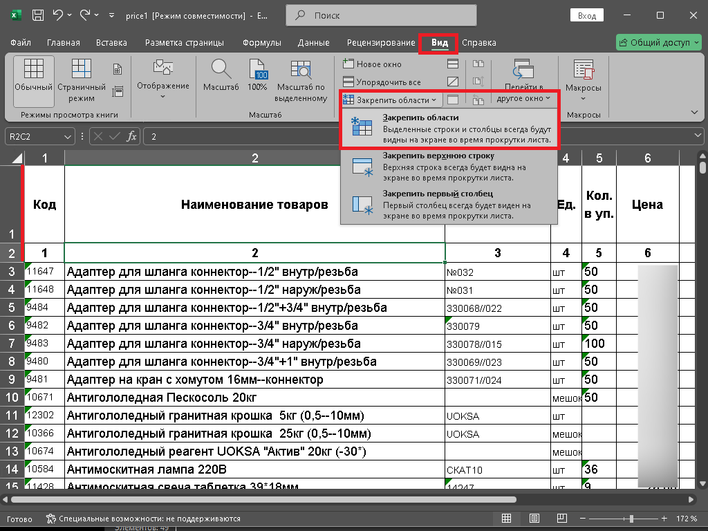Click Reset Window Position icon
The width and height of the screenshot is (708, 531).
478,100
